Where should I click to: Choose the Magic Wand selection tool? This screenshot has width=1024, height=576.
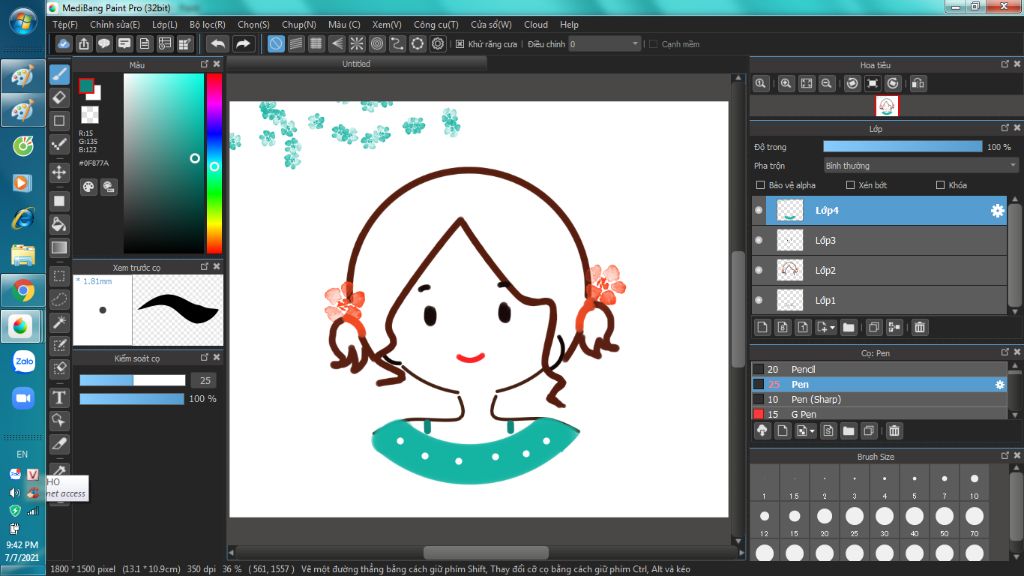(x=59, y=322)
